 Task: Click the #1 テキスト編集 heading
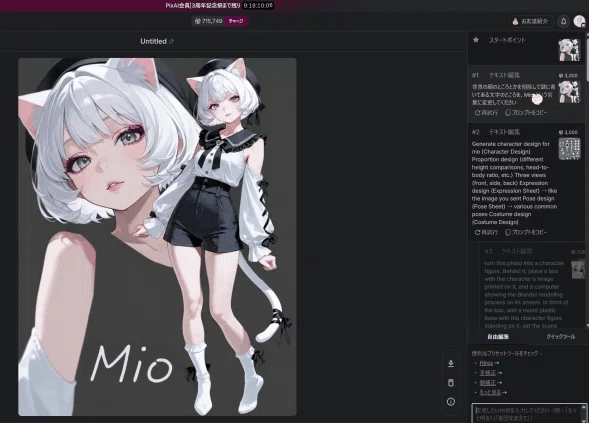496,76
